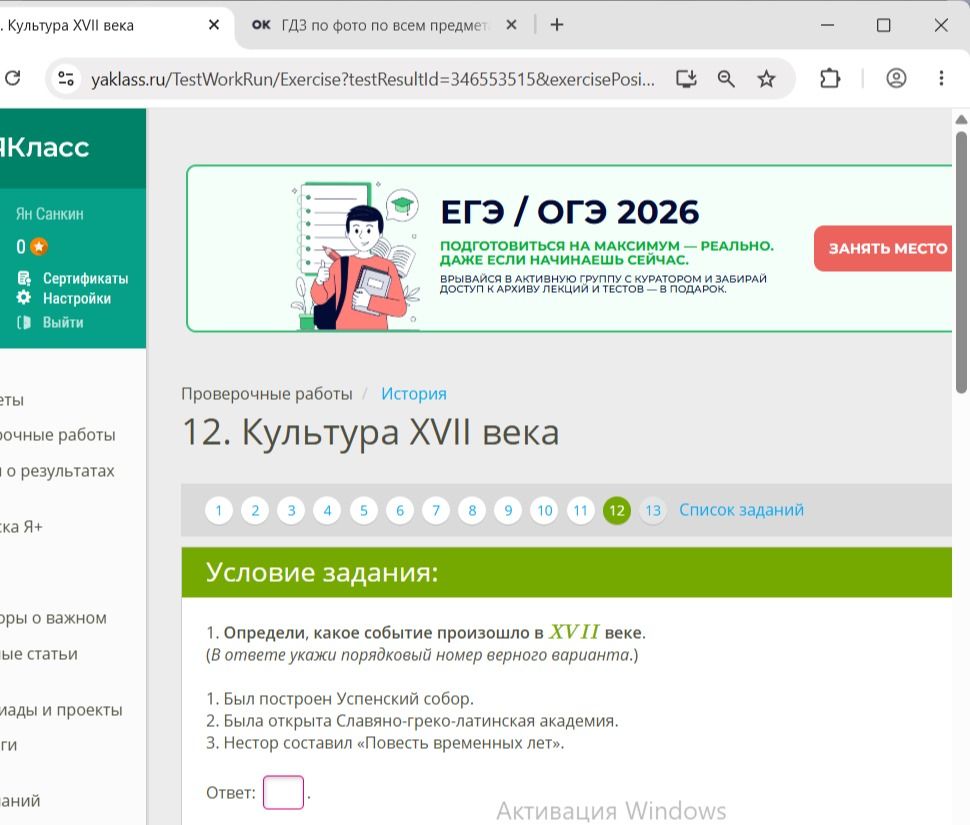Viewport: 970px width, 825px height.
Task: Click the heading '12. Культура XVII века'
Action: coord(371,432)
